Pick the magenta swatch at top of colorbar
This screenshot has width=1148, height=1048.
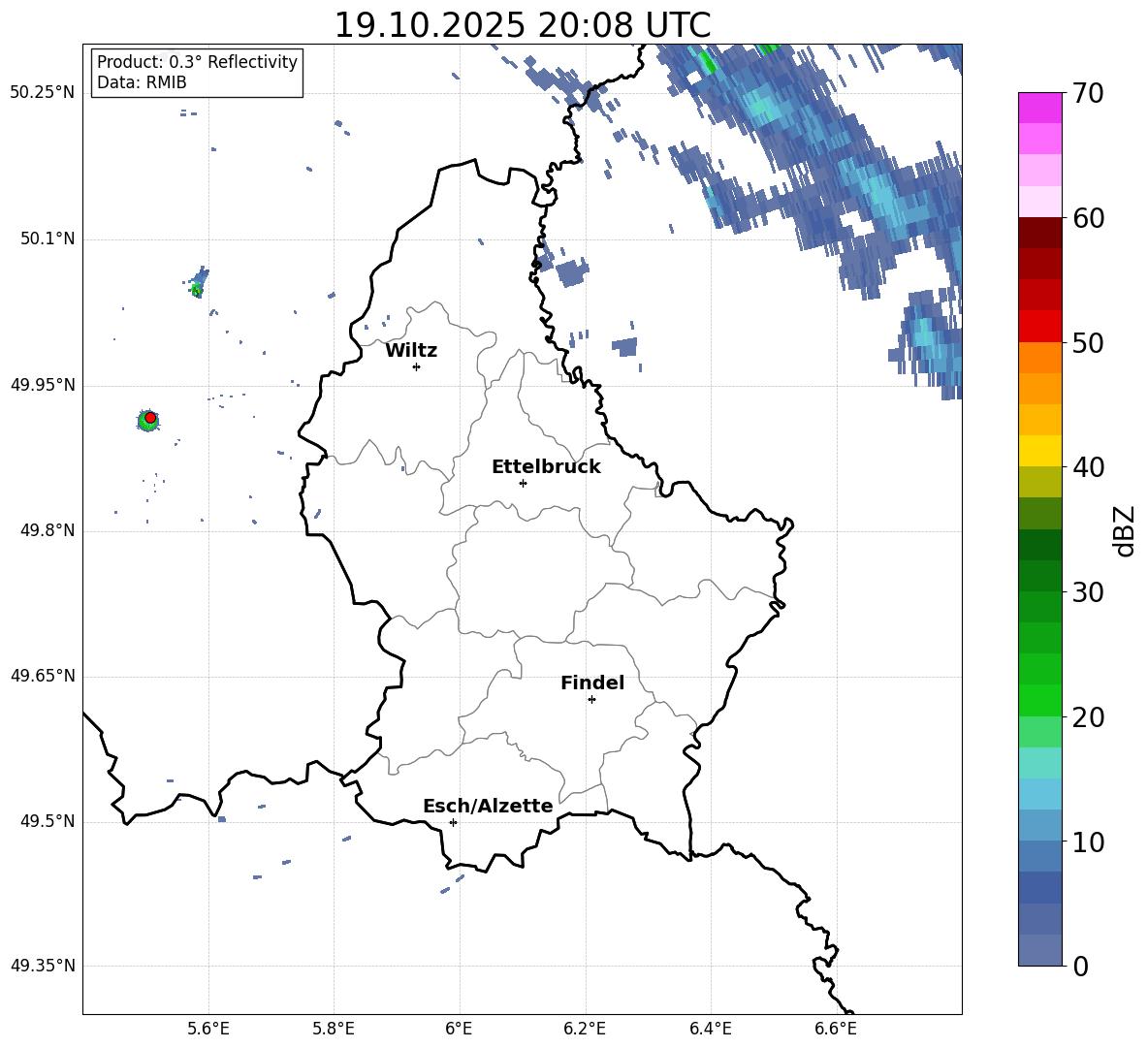1040,108
